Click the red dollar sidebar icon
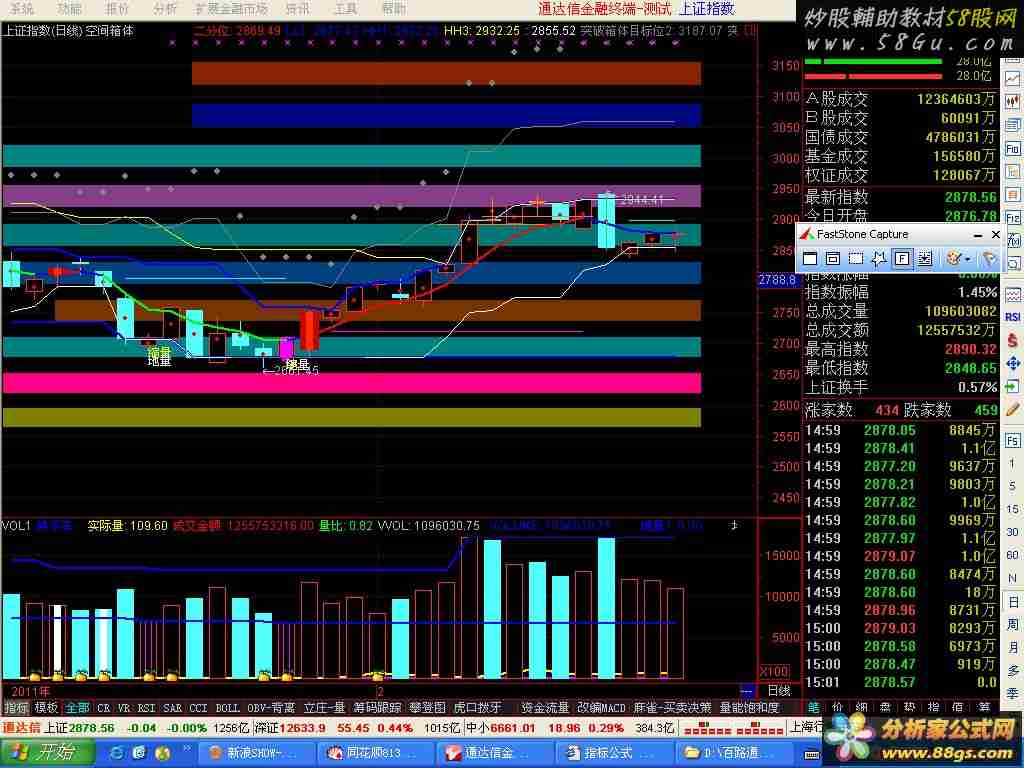 [1012, 340]
